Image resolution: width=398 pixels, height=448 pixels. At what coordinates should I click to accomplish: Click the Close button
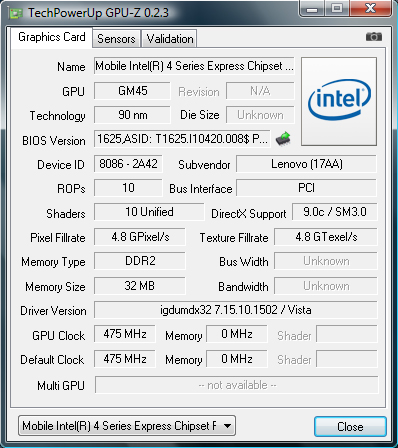tap(350, 426)
